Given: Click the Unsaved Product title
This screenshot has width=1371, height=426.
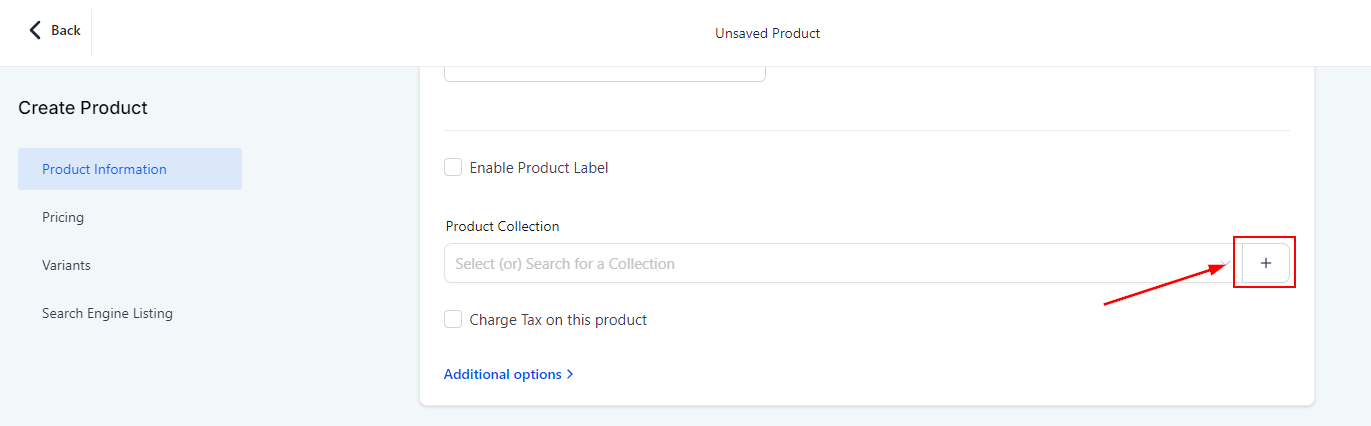Looking at the screenshot, I should [767, 33].
